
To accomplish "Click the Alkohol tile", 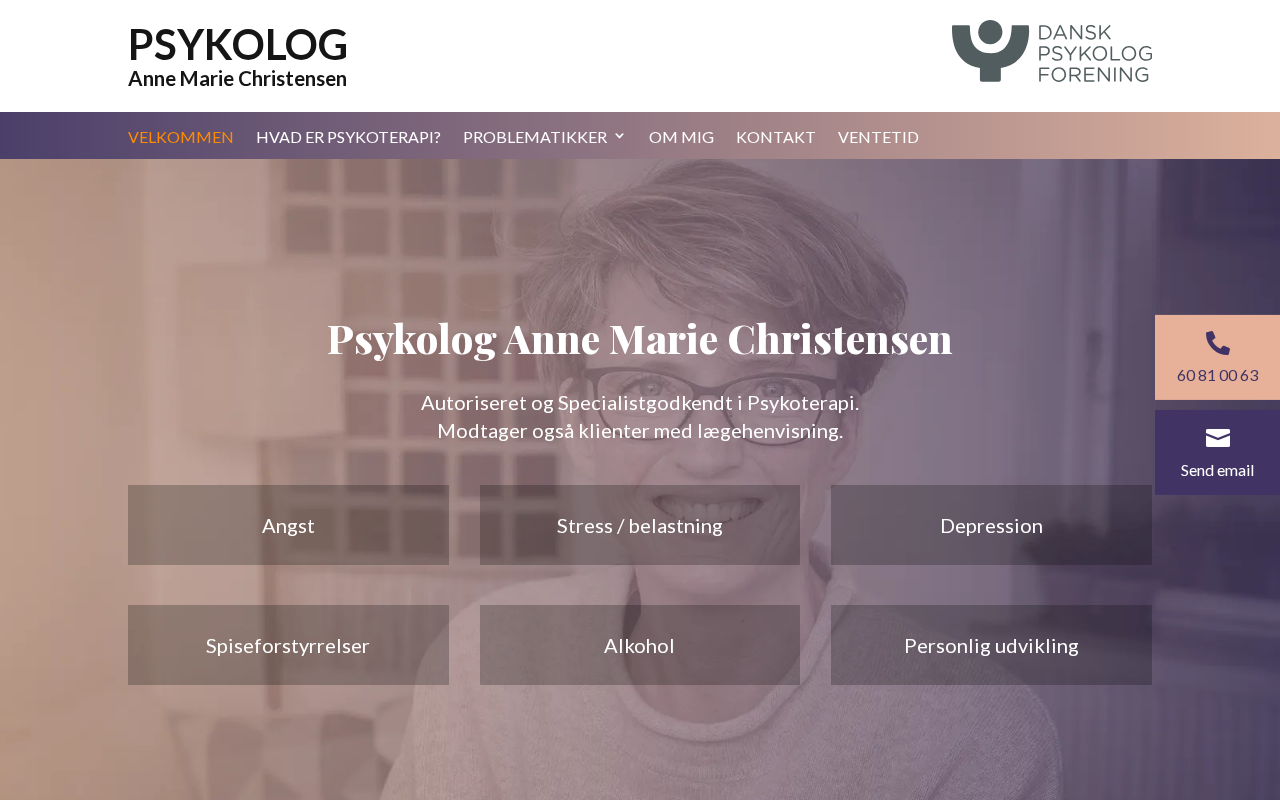I will (x=640, y=645).
